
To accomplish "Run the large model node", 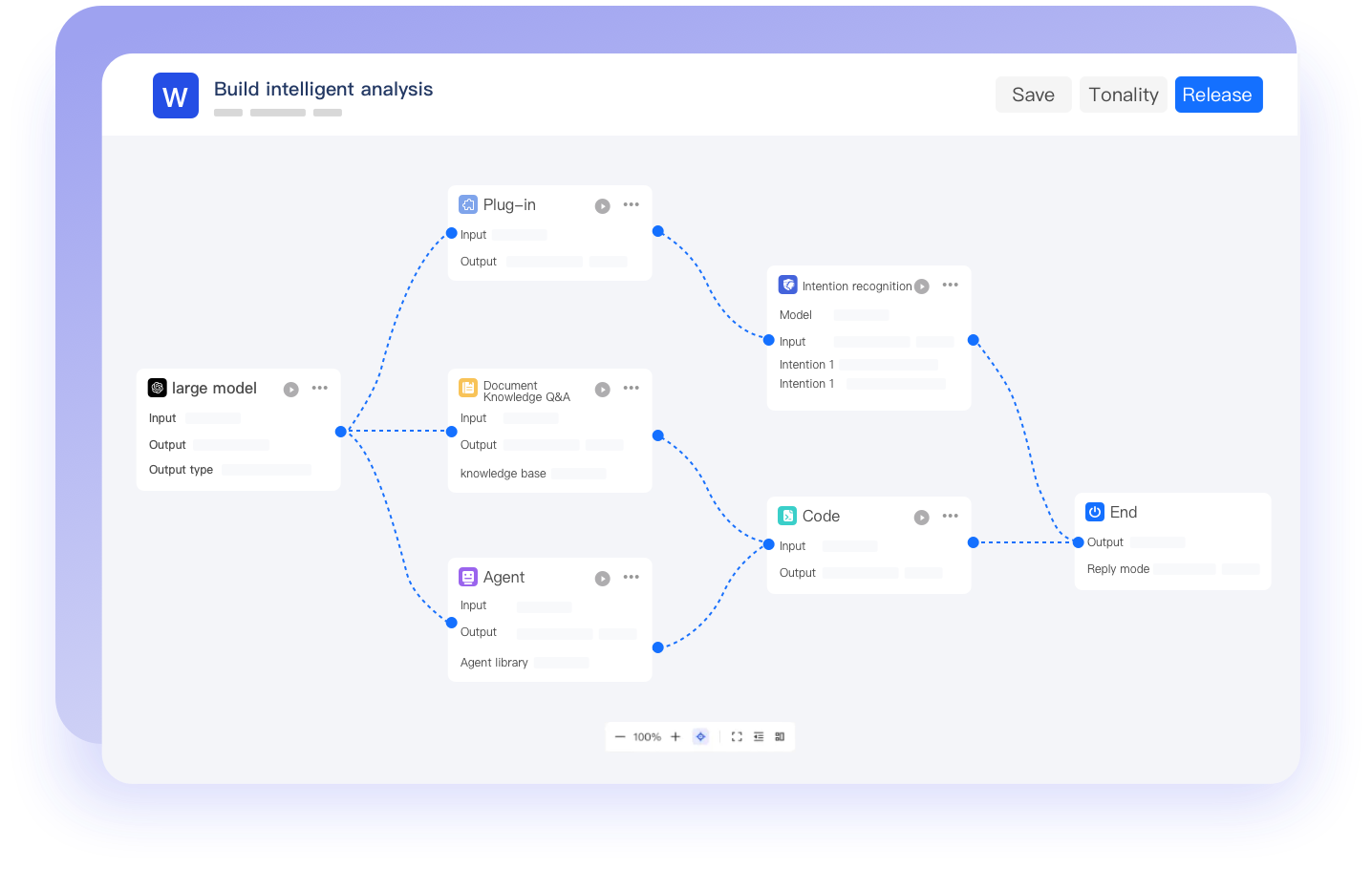I will coord(291,390).
